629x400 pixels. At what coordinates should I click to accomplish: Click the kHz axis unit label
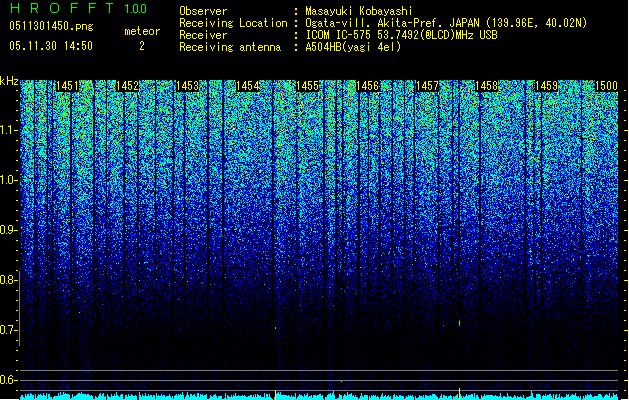click(x=9, y=81)
